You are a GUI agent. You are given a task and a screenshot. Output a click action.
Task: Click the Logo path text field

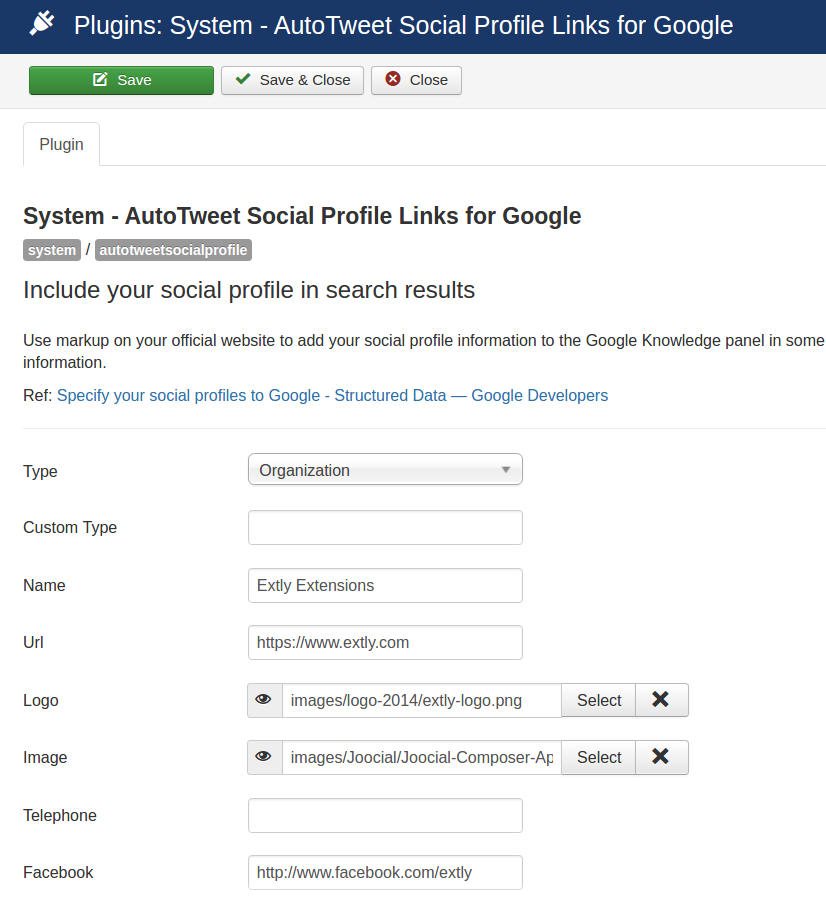click(x=422, y=700)
